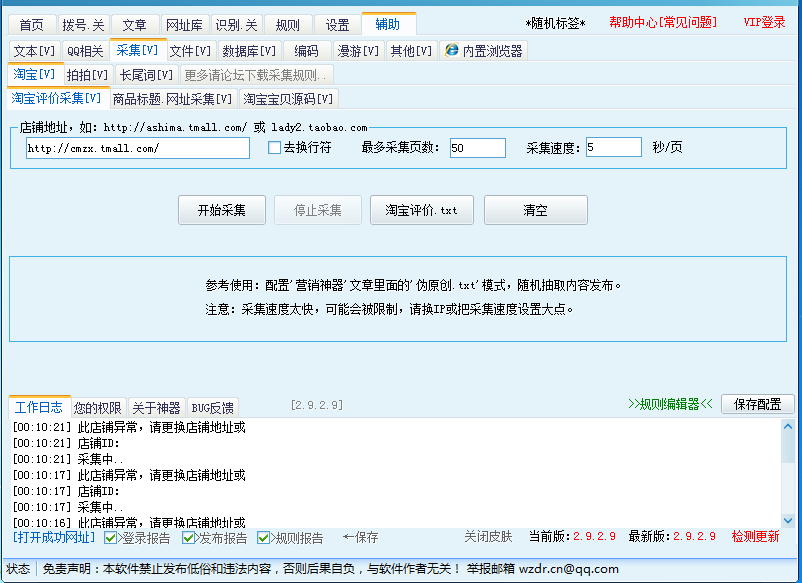This screenshot has width=802, height=583.
Task: Open the 拍拍[V] tab
Action: click(86, 74)
